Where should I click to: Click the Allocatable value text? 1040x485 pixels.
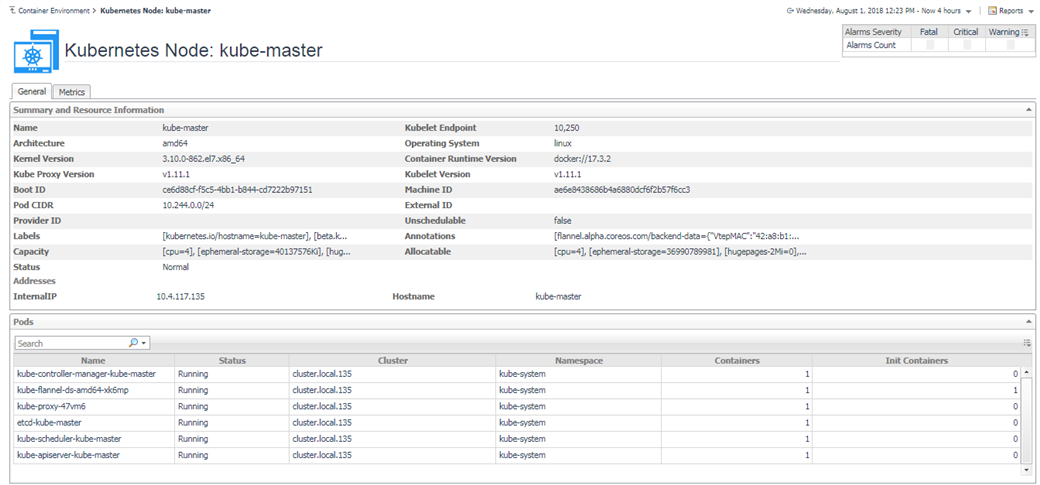point(680,252)
